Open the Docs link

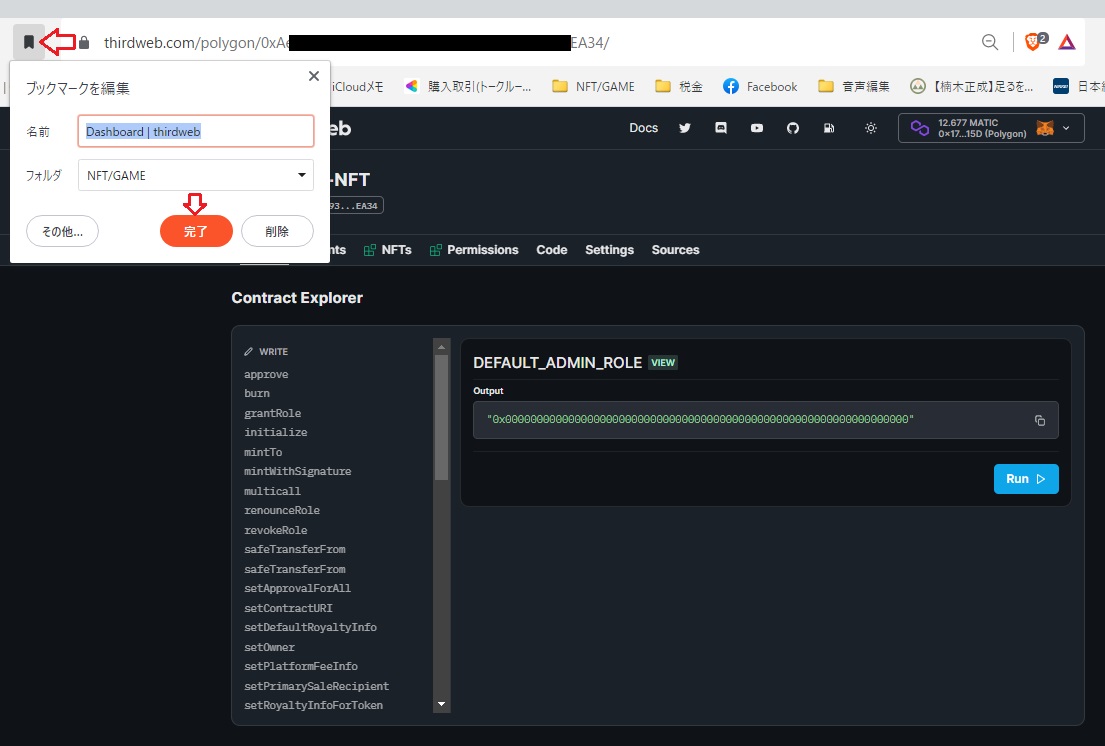pyautogui.click(x=643, y=128)
